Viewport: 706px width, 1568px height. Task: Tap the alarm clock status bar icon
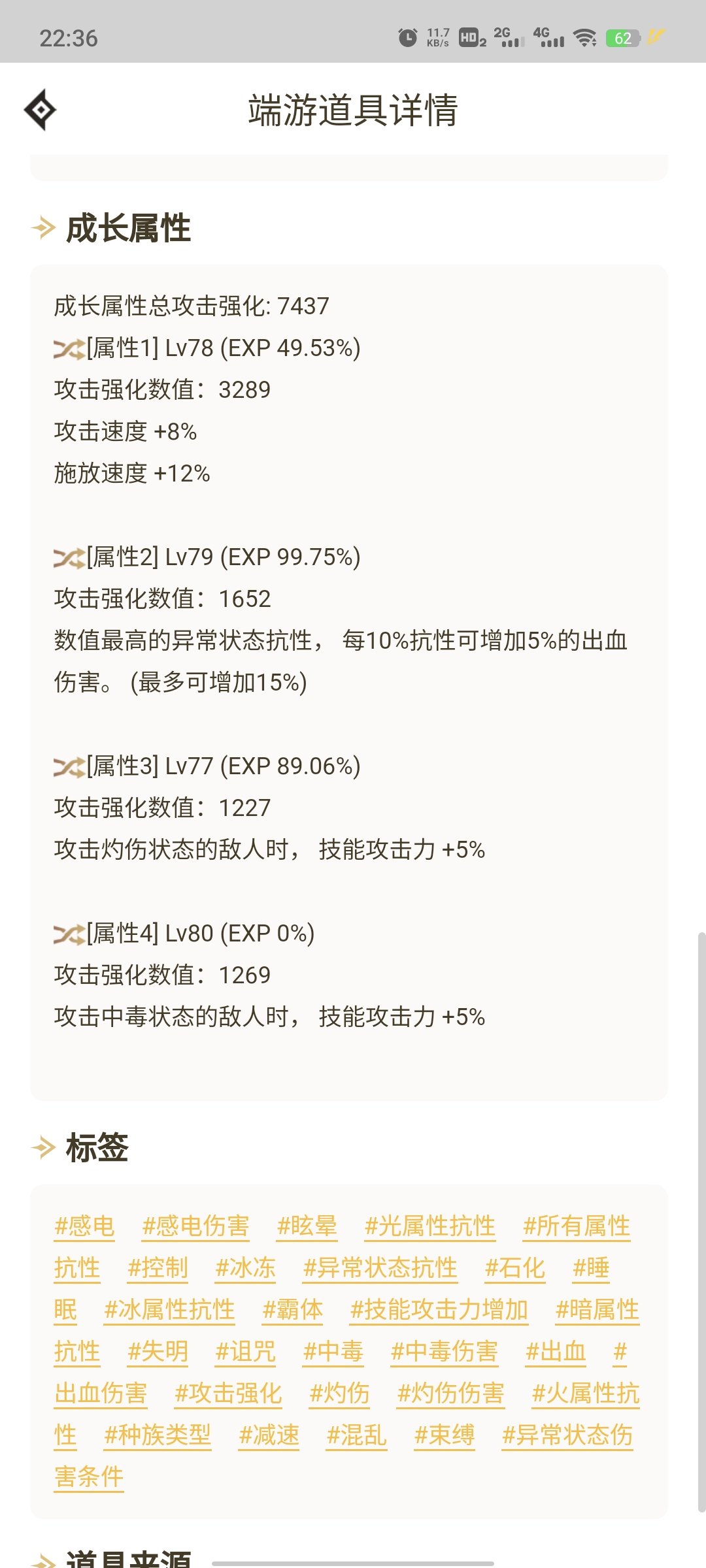(x=407, y=38)
